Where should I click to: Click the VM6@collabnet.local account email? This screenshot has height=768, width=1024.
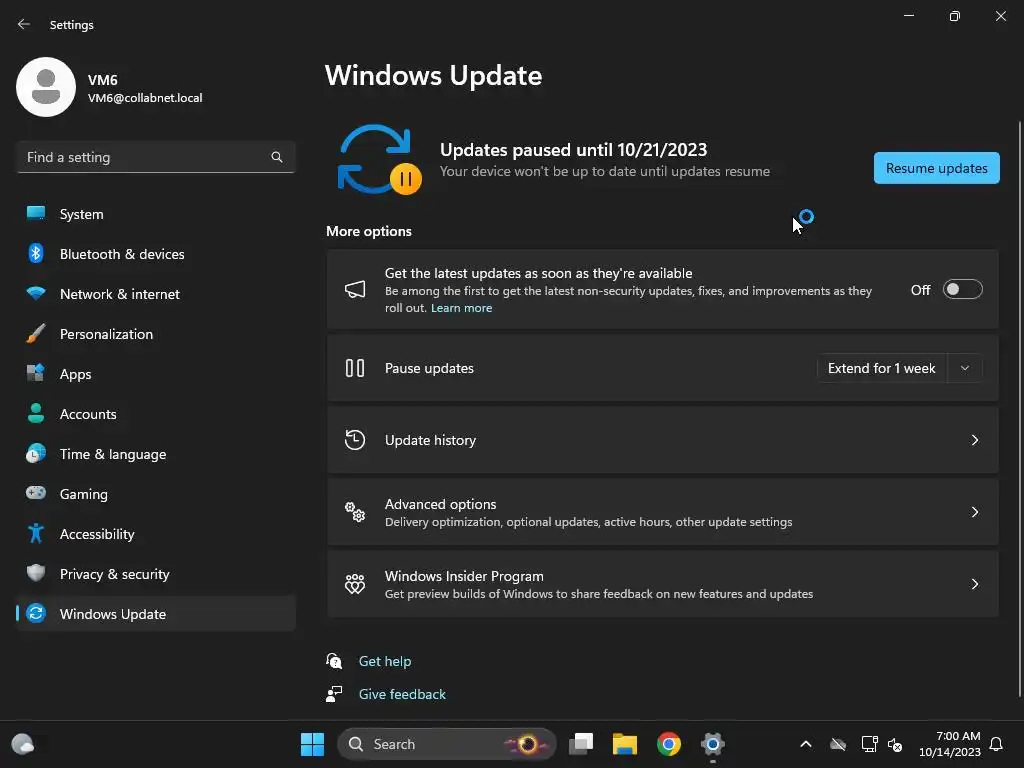coord(145,98)
